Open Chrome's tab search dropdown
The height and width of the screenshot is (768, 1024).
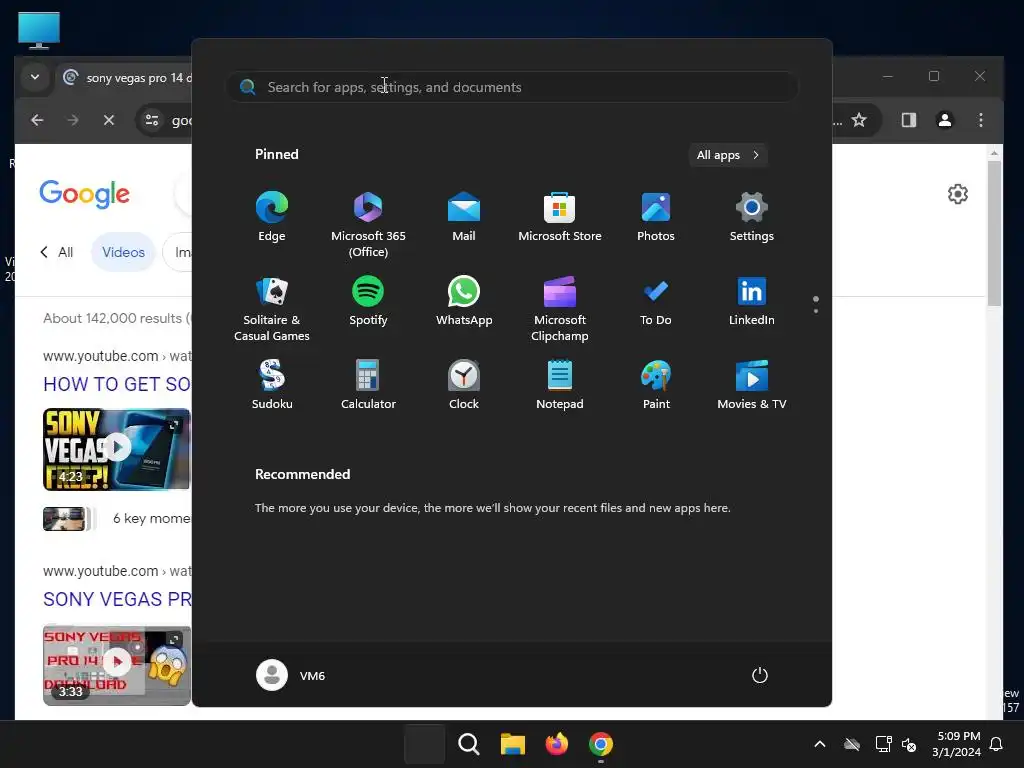[35, 77]
